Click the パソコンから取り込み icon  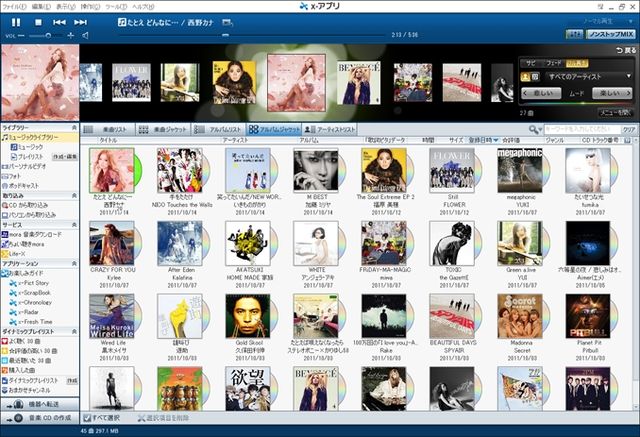click(5, 215)
